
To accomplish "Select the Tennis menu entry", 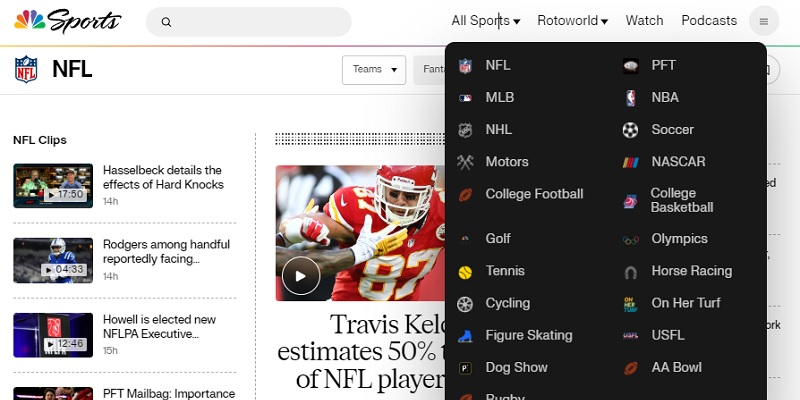I will pos(505,271).
